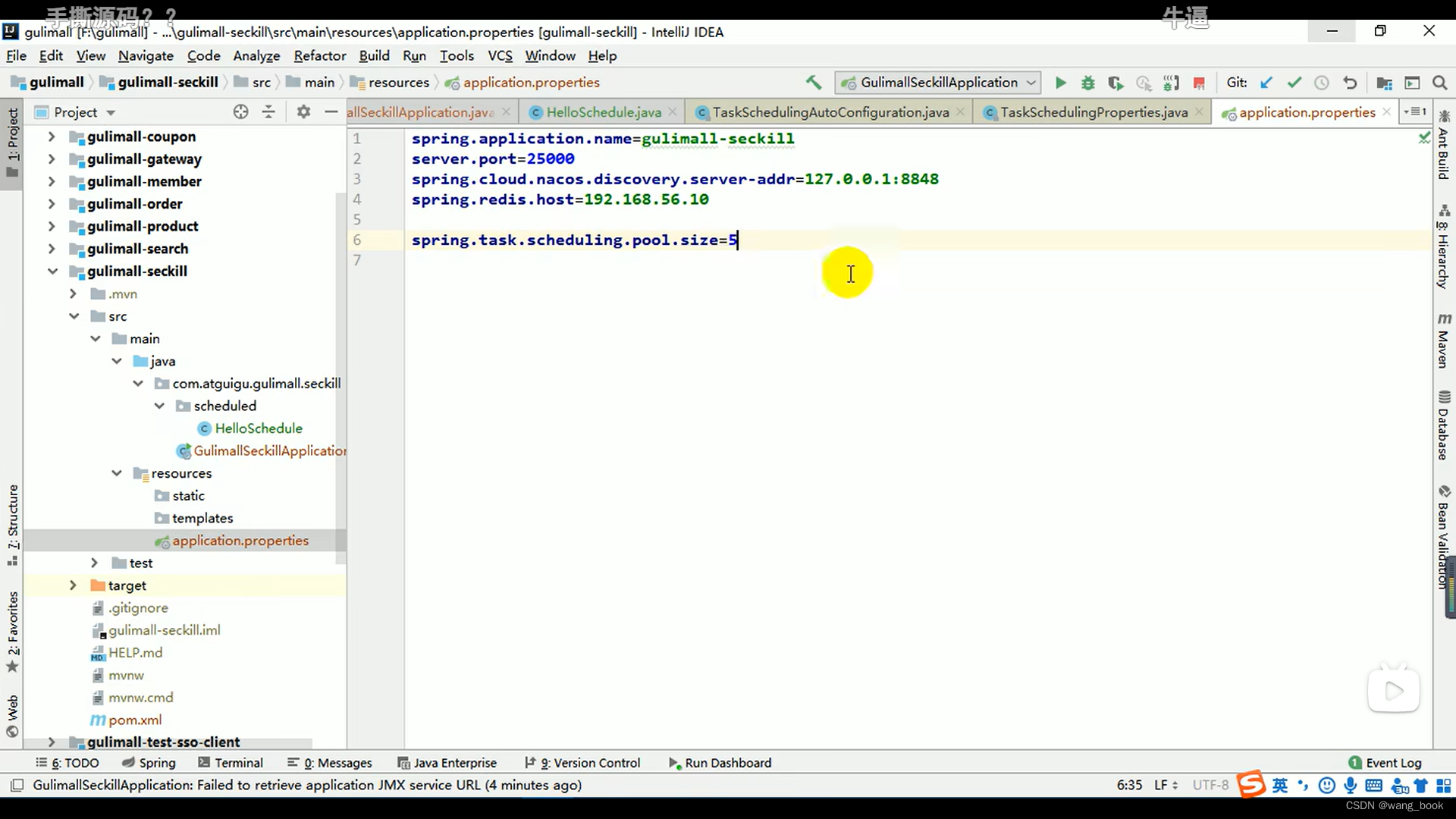Show hidden editor tabs list

[1416, 111]
